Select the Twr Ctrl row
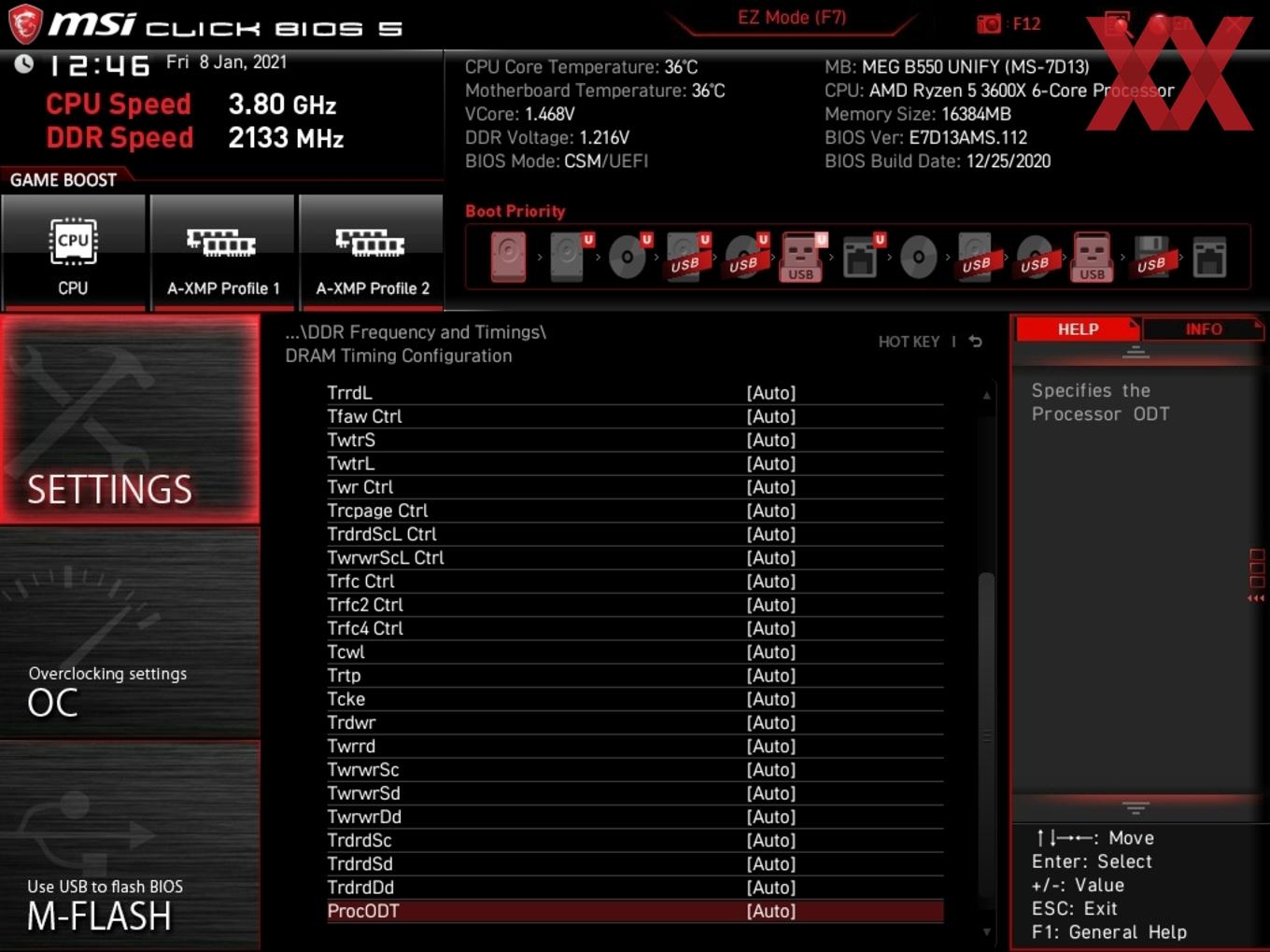Screen dimensions: 1270x952 pyautogui.click(x=635, y=487)
